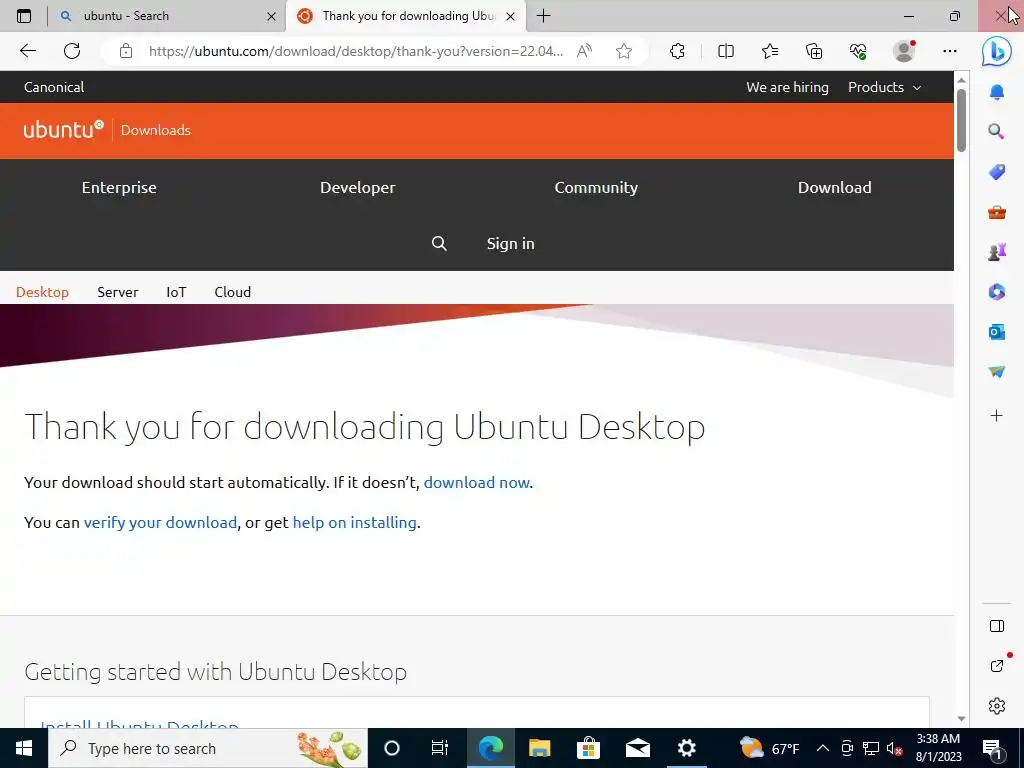Expand the Products dropdown
This screenshot has width=1024, height=768.
coord(884,88)
